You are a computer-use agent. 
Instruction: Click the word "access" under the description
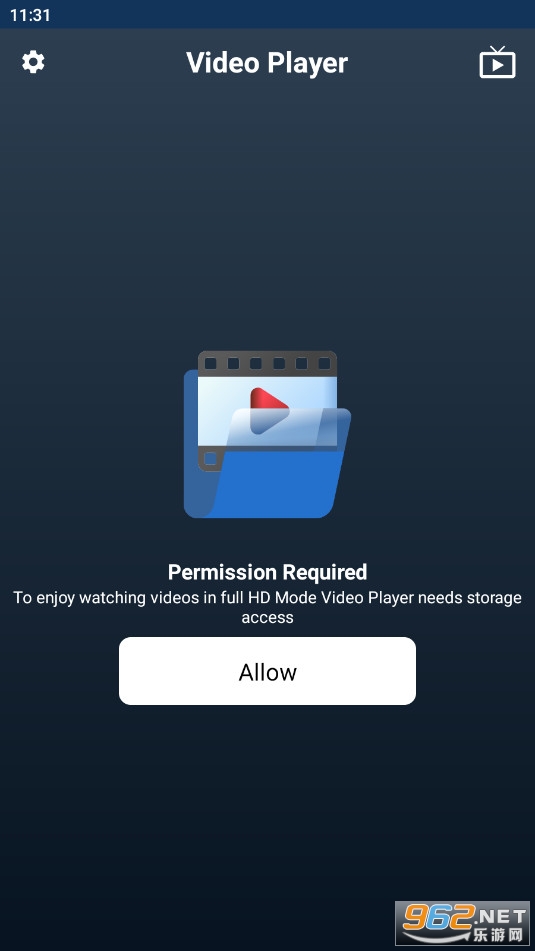tap(268, 617)
